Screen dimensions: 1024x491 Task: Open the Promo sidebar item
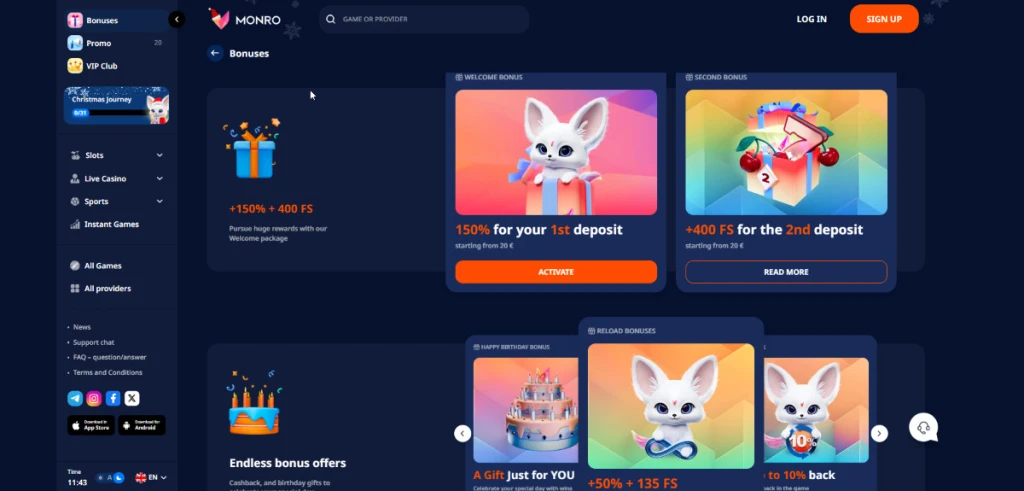click(116, 43)
